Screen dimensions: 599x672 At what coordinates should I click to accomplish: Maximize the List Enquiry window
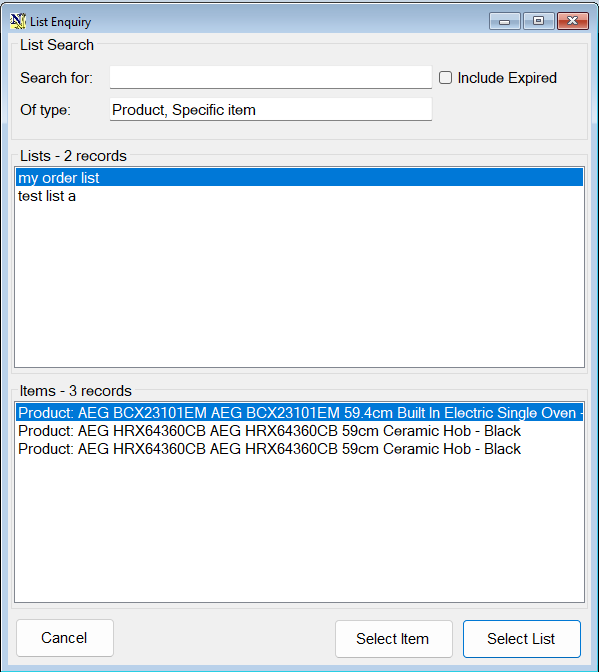539,21
